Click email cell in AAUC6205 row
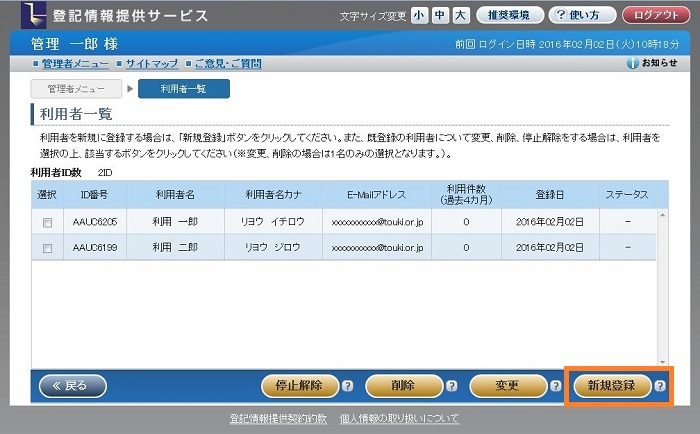This screenshot has width=700, height=434. (377, 222)
